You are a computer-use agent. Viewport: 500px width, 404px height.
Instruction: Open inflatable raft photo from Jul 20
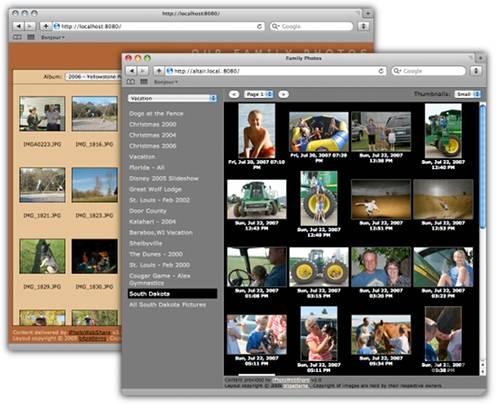[x=319, y=132]
